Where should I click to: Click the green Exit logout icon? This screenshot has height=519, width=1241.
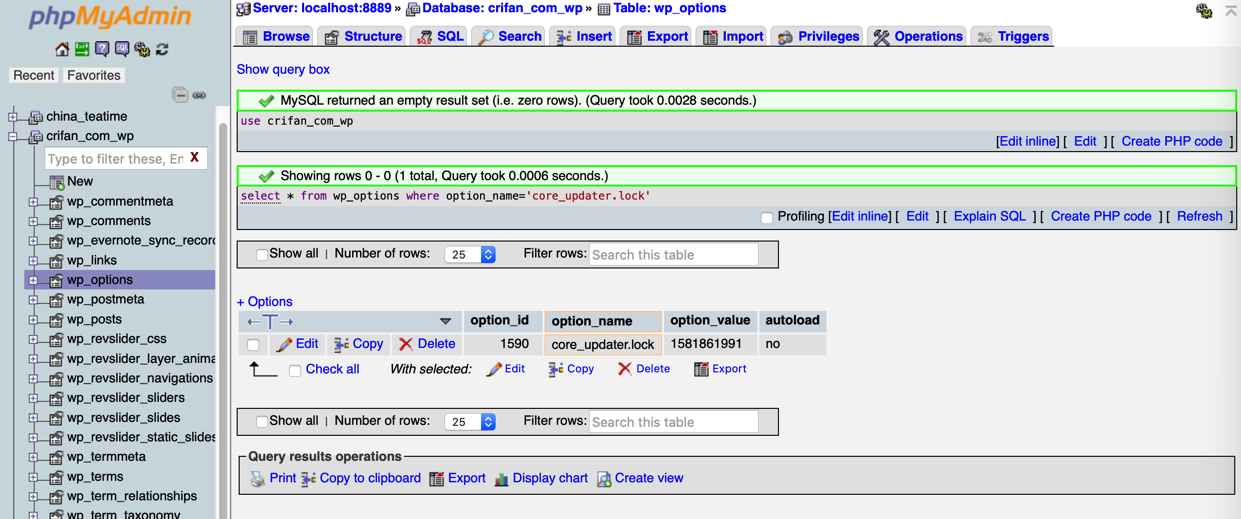(82, 49)
